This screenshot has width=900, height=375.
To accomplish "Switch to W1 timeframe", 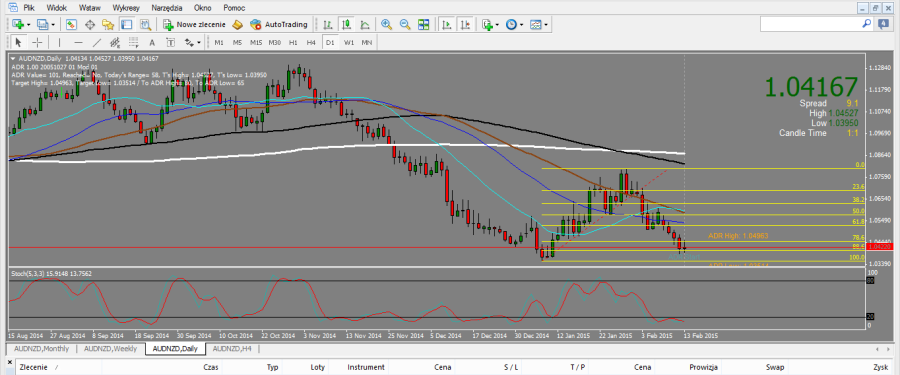I will 348,42.
